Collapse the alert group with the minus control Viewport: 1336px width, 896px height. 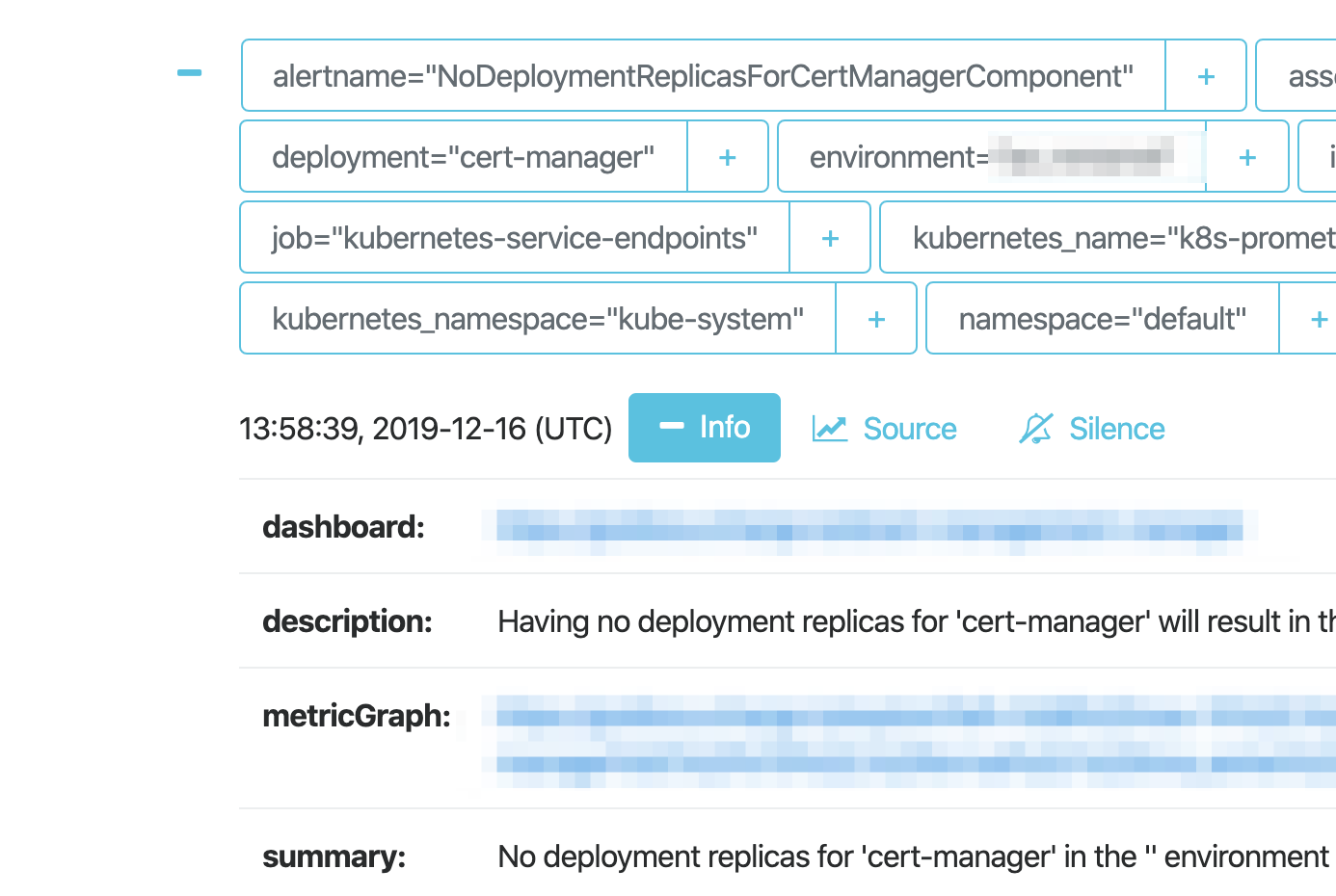(189, 72)
